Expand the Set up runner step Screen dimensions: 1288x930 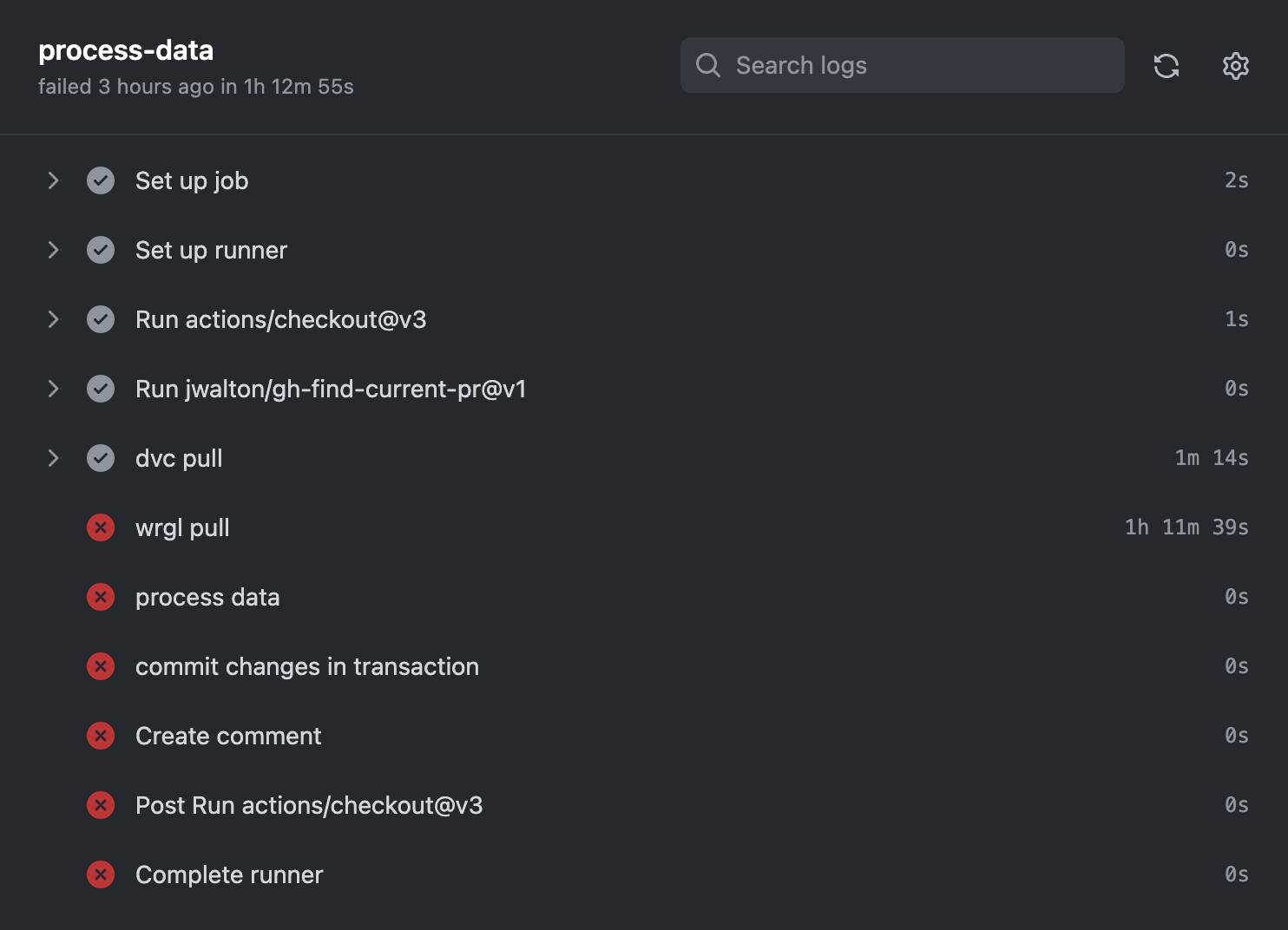(x=53, y=250)
